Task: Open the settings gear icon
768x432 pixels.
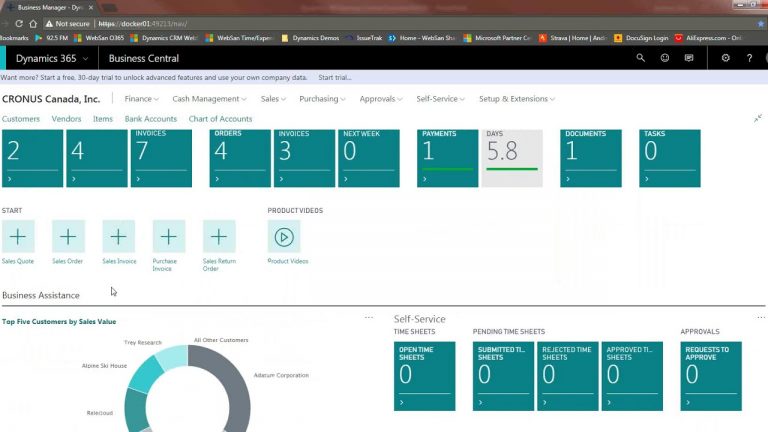Action: (725, 58)
